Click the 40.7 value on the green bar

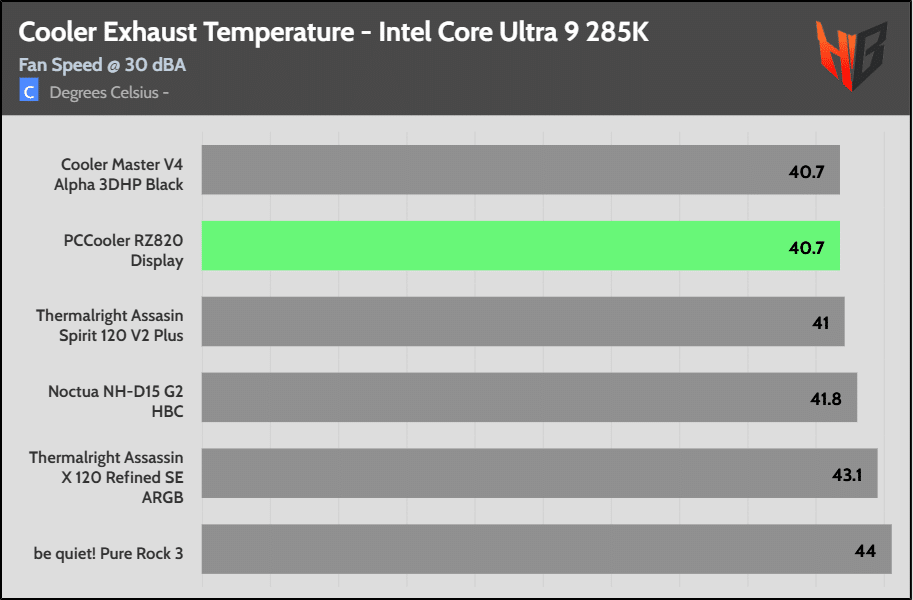click(806, 247)
